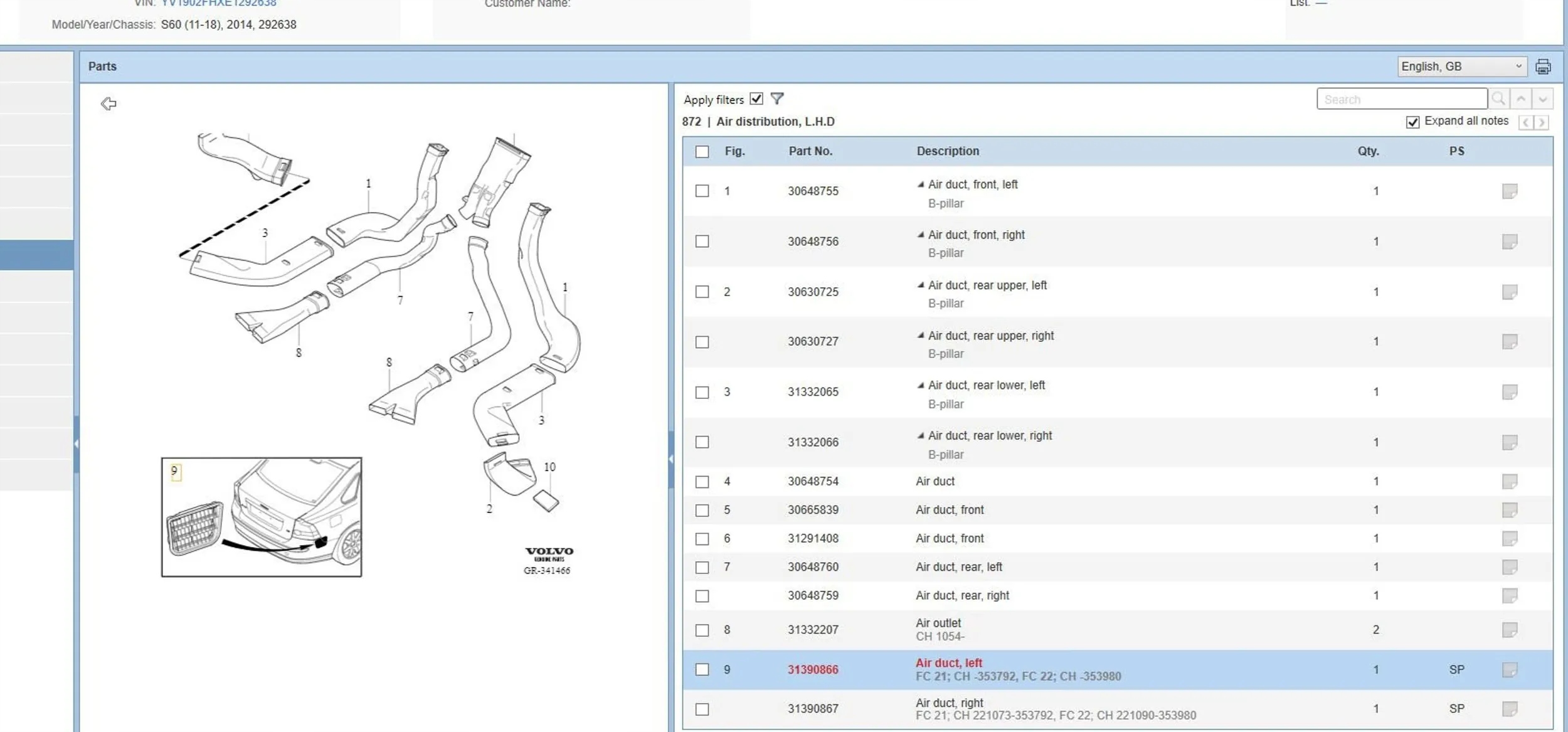Collapse note for Air duct, rear lower, right
Viewport: 1568px width, 732px height.
pos(920,435)
